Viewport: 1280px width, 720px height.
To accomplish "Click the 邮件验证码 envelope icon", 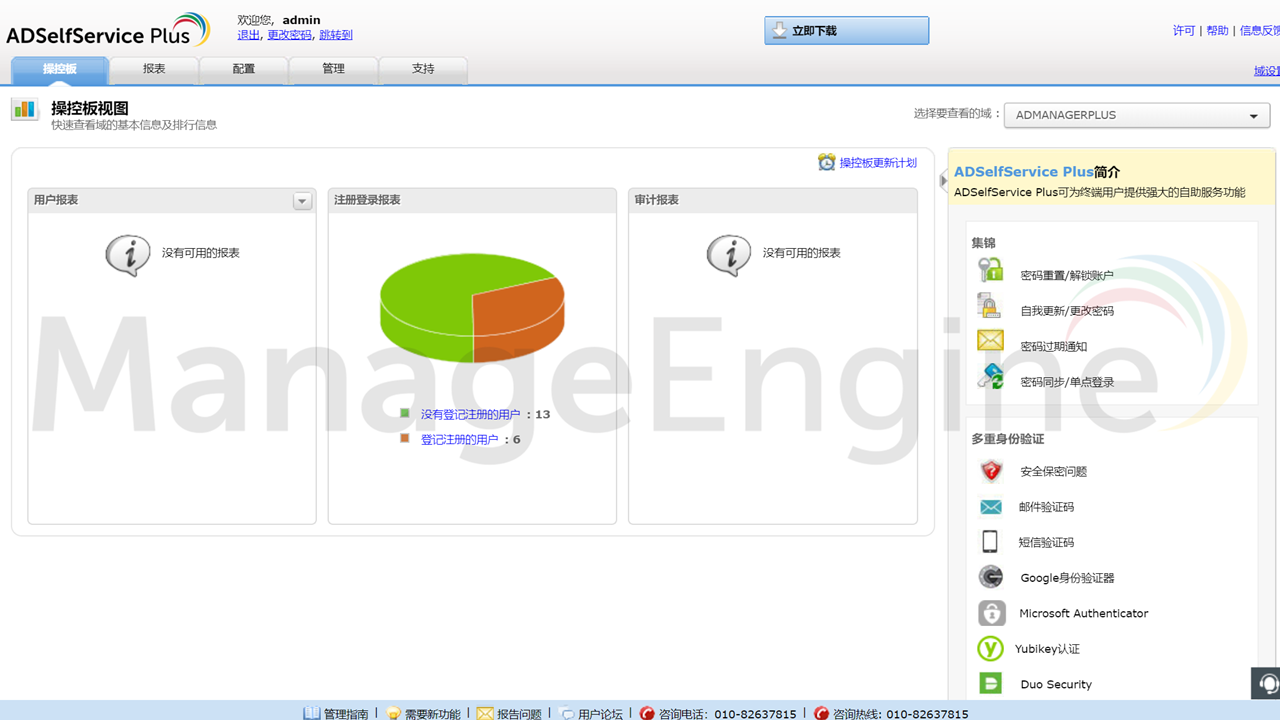I will [990, 507].
